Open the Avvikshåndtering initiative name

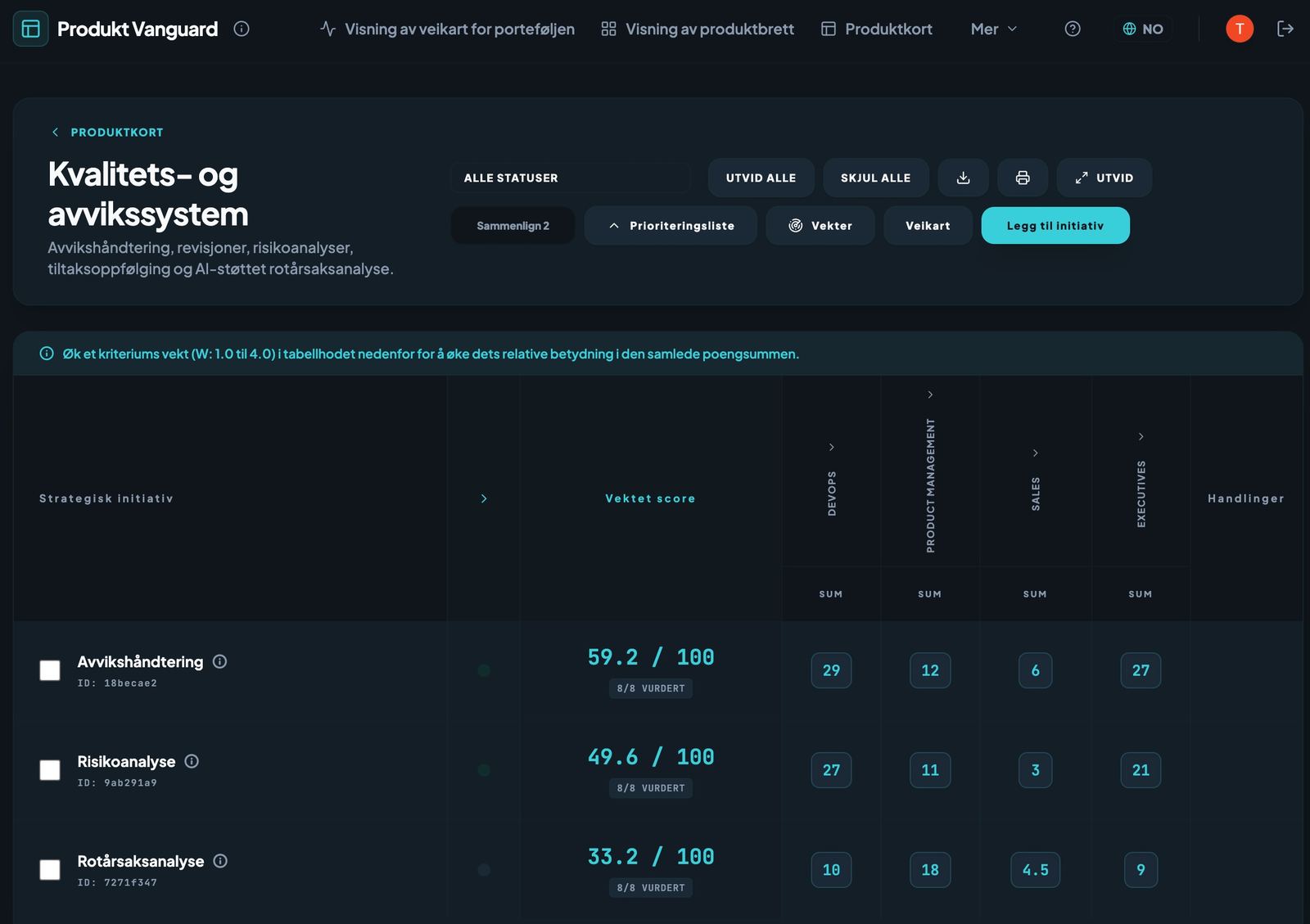tap(140, 661)
